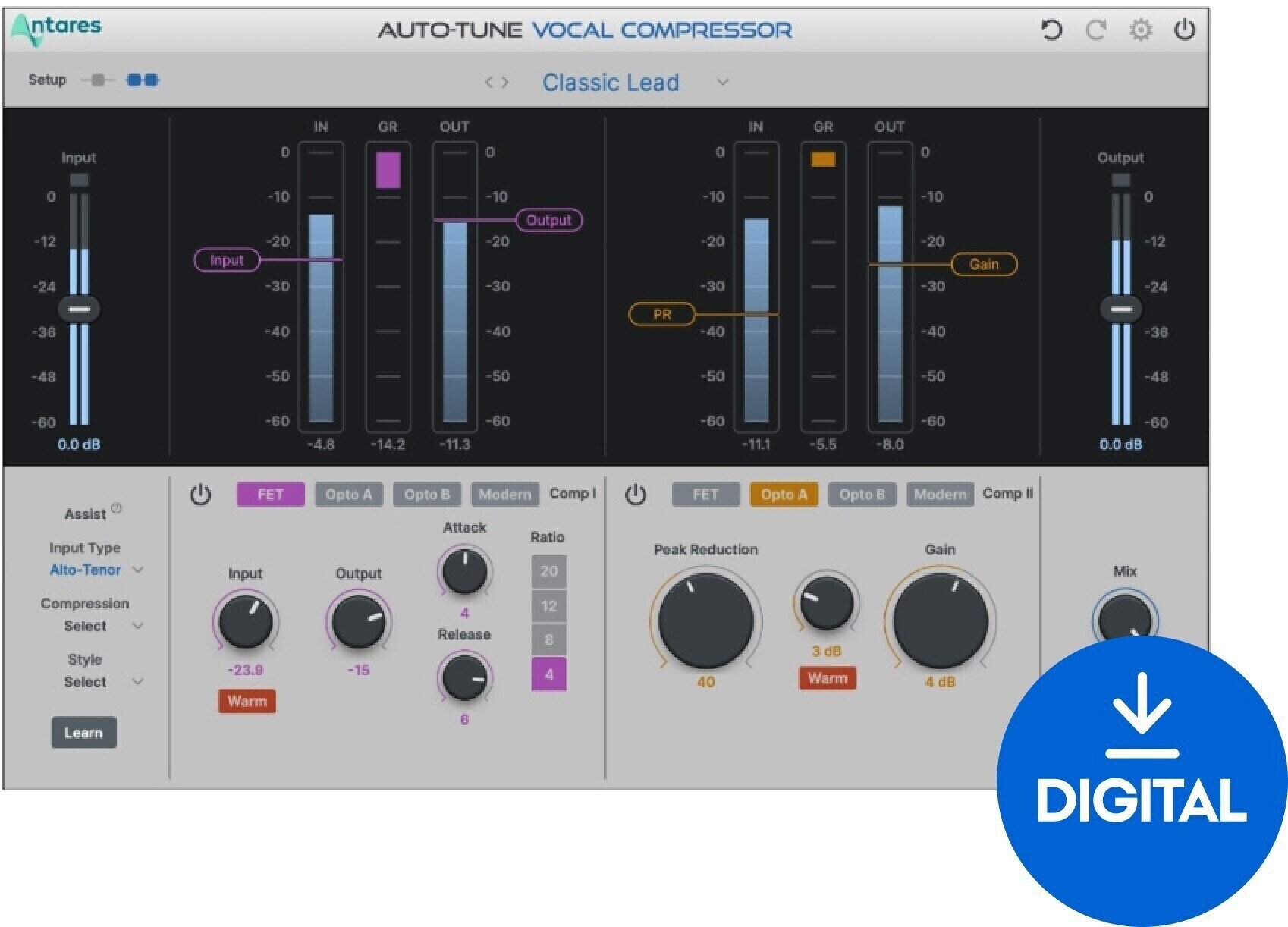The height and width of the screenshot is (927, 1288).
Task: Click the Output fader 0.0 dB value
Action: [x=1120, y=445]
